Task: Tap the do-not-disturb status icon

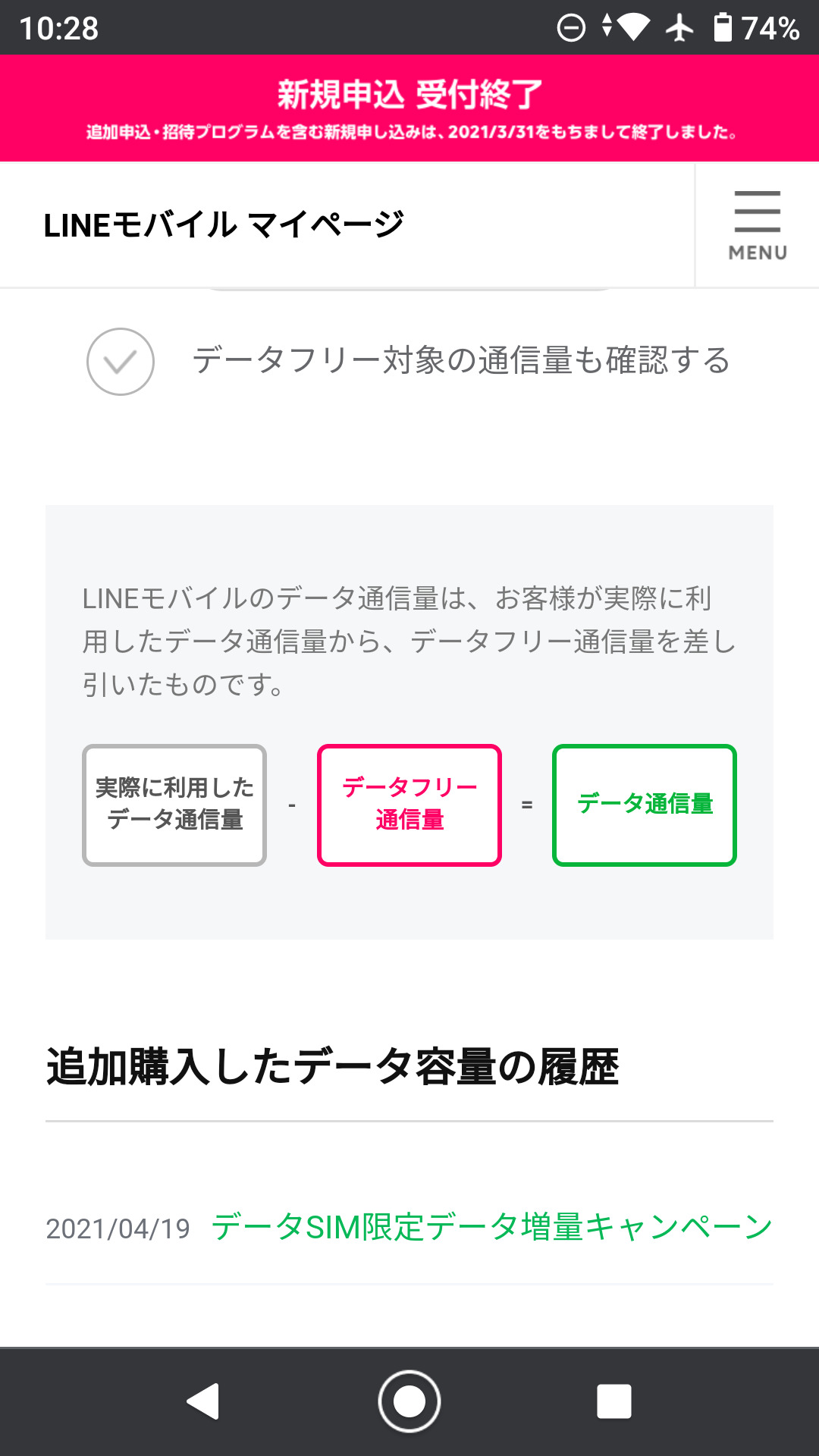Action: (571, 29)
